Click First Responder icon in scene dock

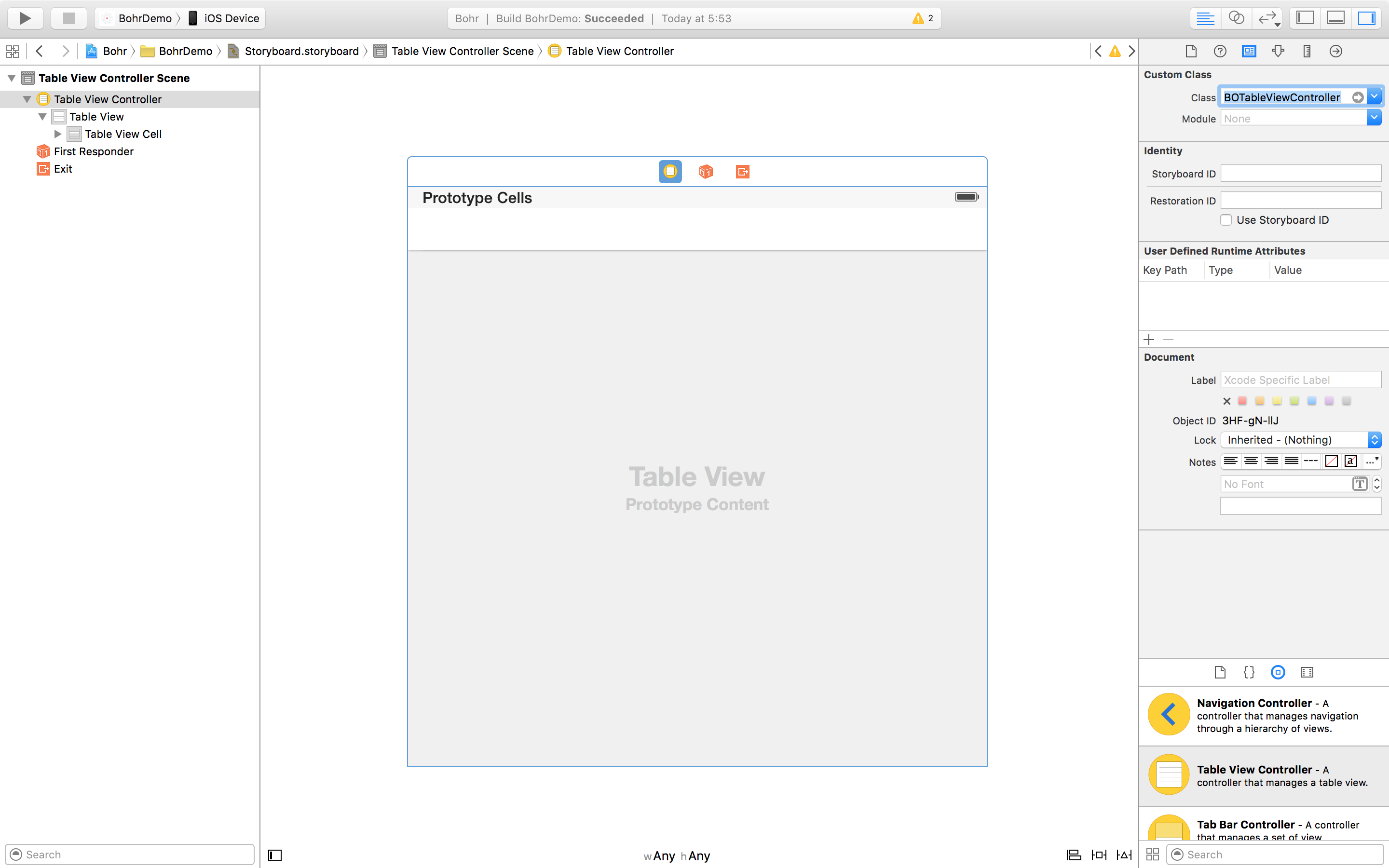click(x=706, y=172)
